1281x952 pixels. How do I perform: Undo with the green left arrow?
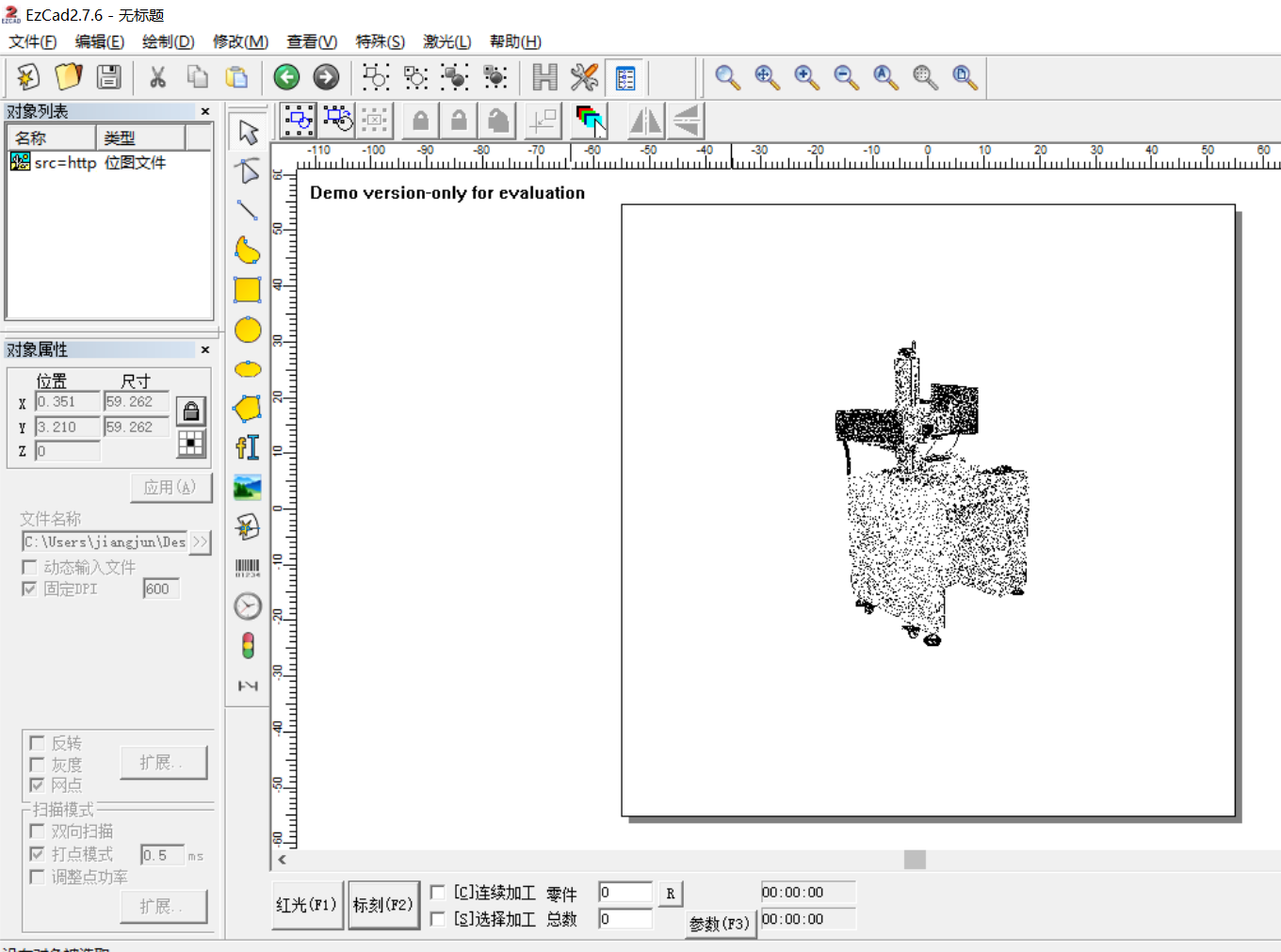(286, 77)
